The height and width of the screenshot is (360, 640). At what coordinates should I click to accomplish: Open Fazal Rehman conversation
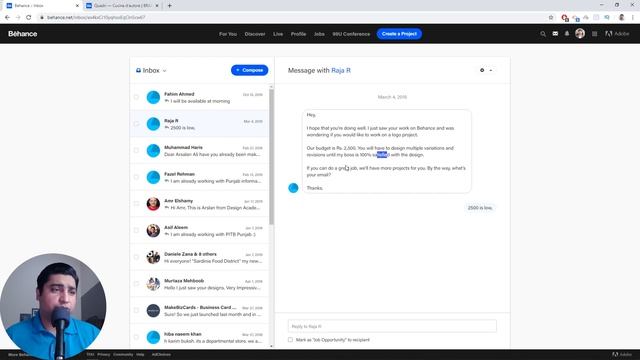pyautogui.click(x=200, y=177)
